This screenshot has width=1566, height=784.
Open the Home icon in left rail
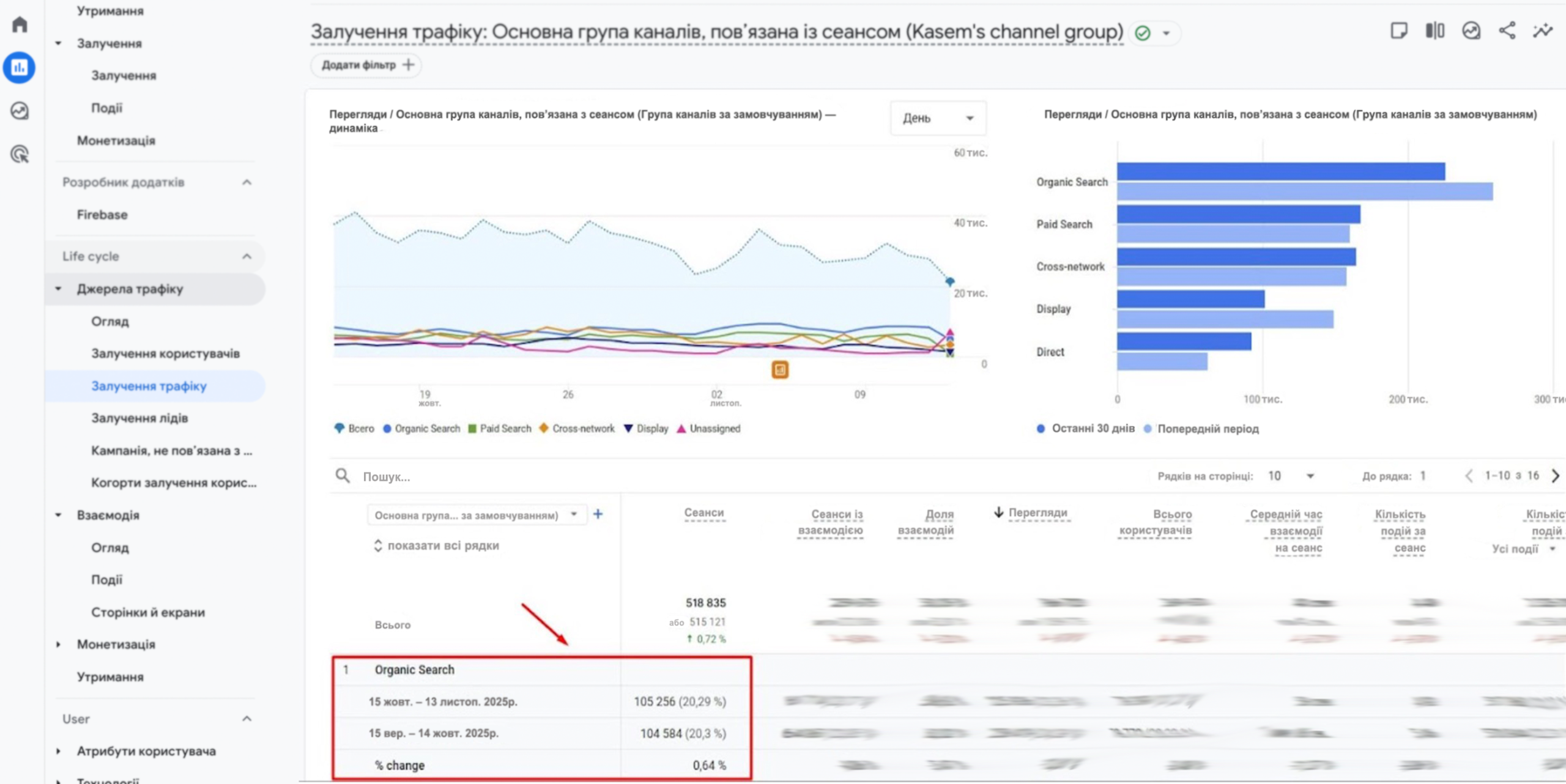[20, 24]
